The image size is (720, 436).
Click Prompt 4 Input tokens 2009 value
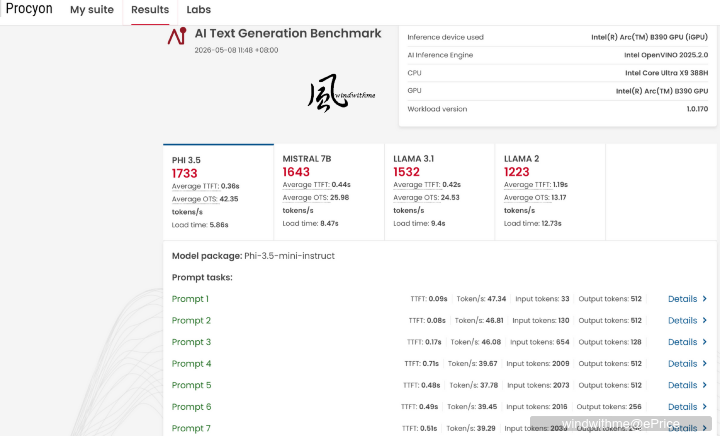tap(561, 363)
